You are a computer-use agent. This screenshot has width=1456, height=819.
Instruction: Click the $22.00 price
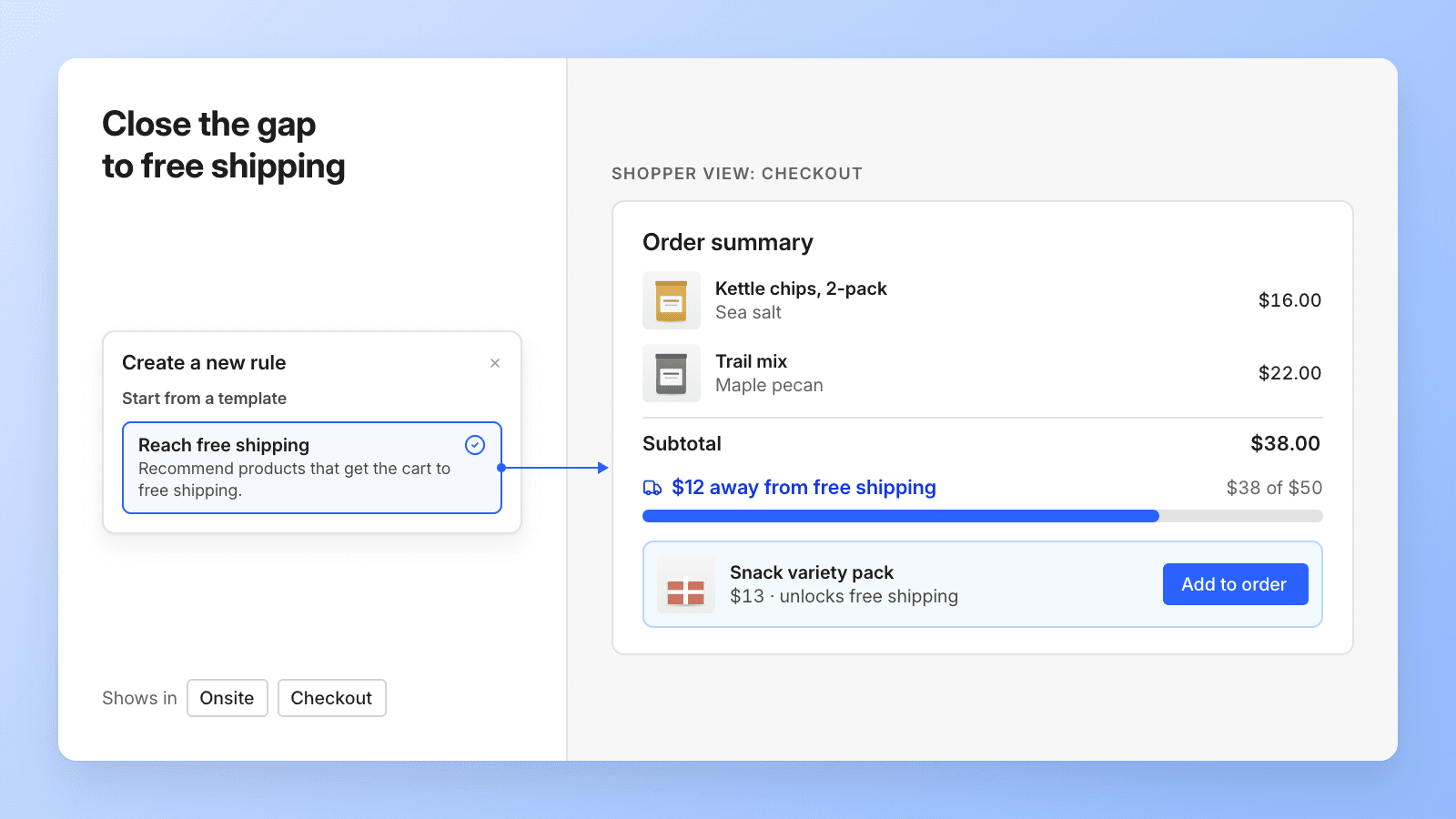click(x=1289, y=373)
